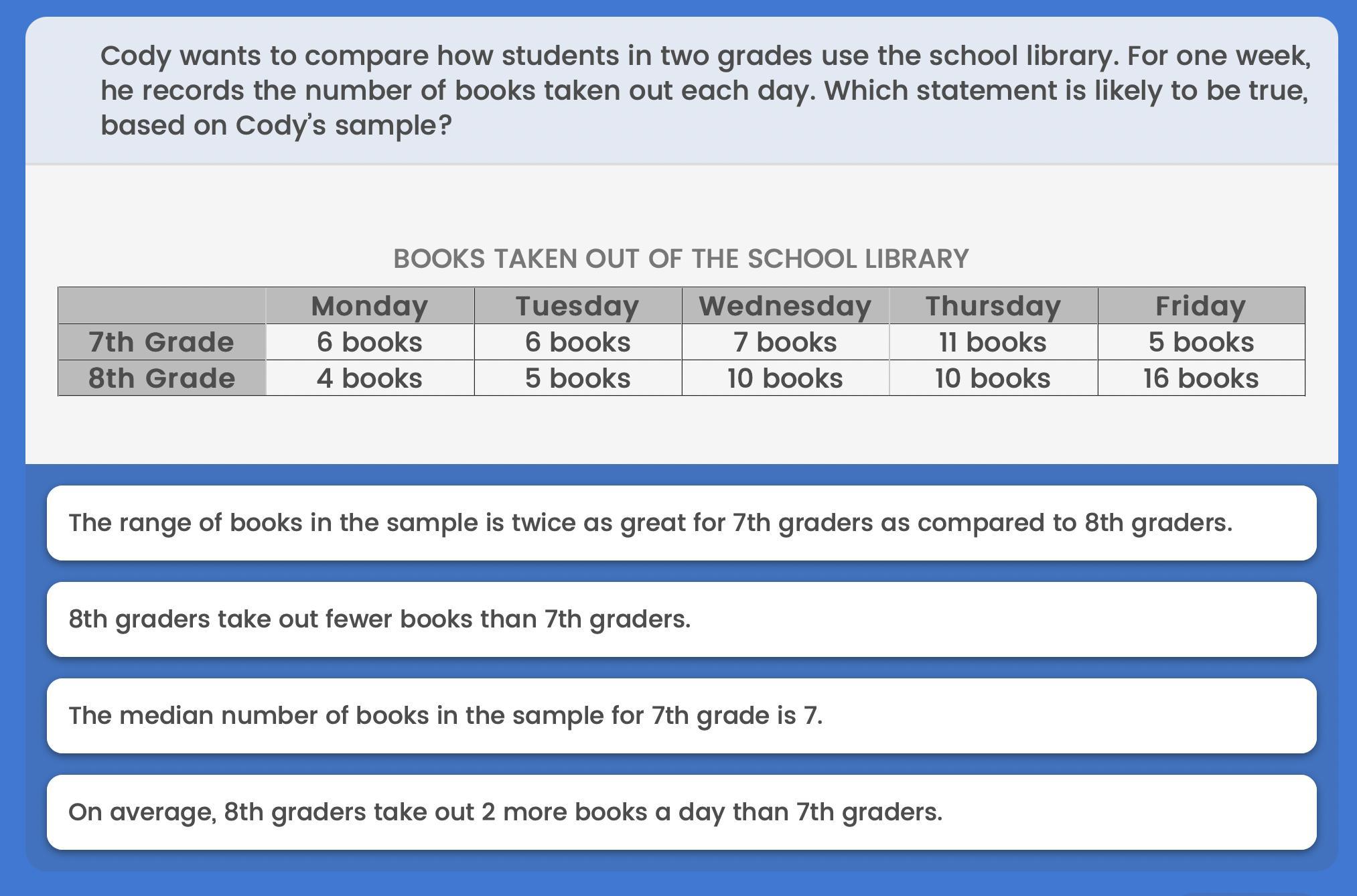Click the 8th grade Monday 4 books cell
Screen dimensions: 1357x896
(x=370, y=378)
